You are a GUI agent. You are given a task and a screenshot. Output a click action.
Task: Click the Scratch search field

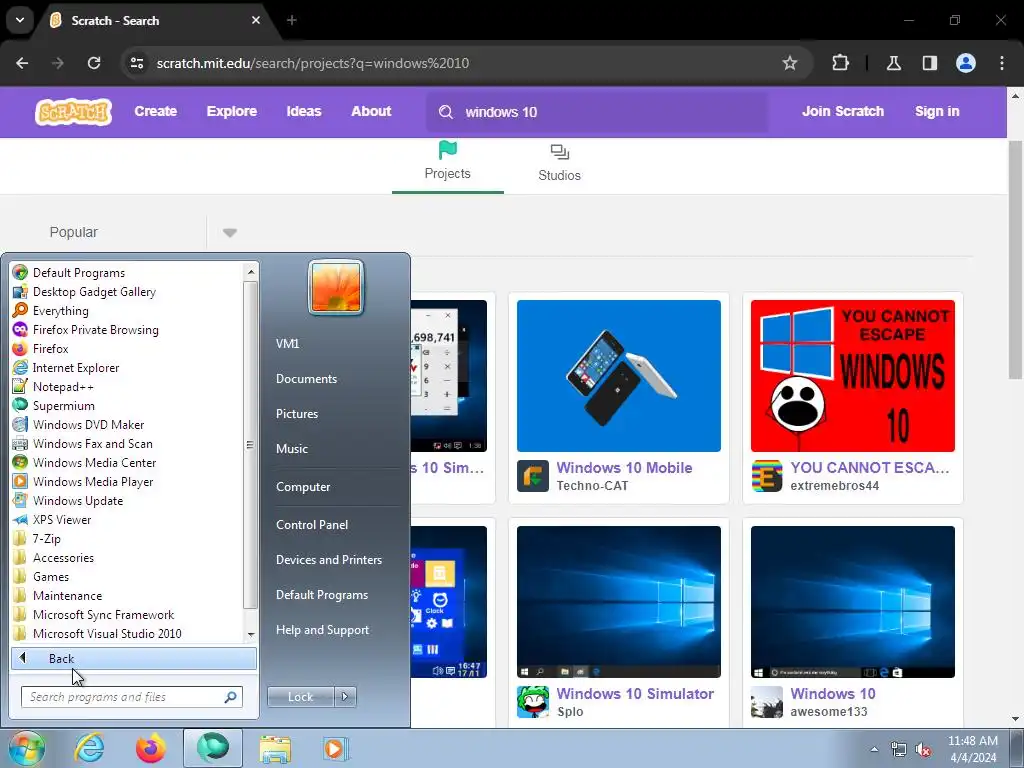click(597, 112)
